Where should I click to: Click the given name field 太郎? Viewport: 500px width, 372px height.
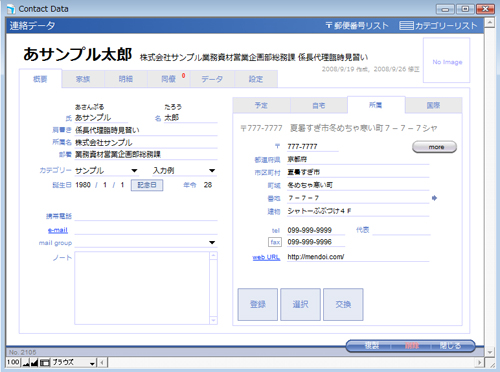pyautogui.click(x=191, y=118)
